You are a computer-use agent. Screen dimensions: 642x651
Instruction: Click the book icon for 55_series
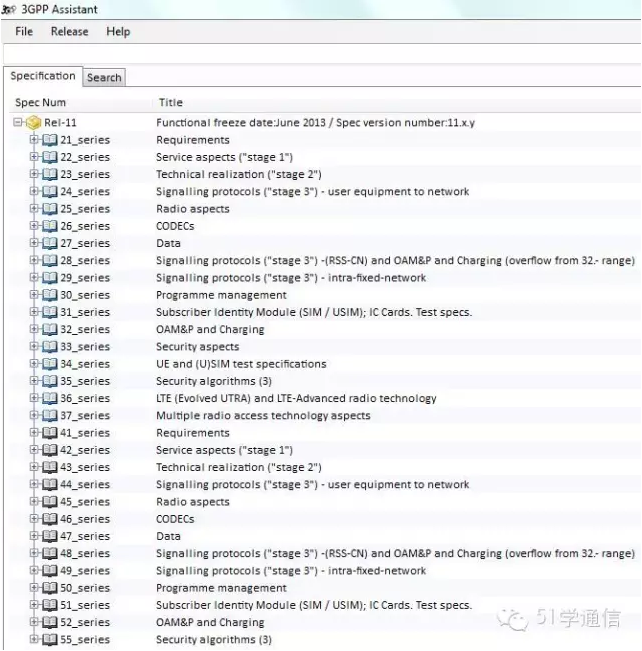(50, 639)
